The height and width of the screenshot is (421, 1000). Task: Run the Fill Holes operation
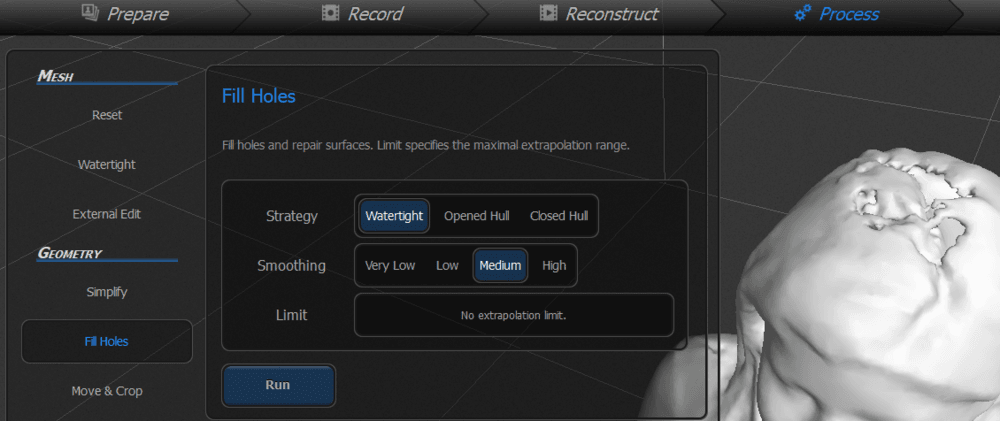point(278,385)
